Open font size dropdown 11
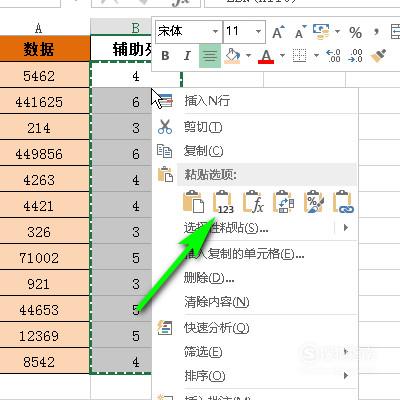400x400 pixels. (258, 32)
